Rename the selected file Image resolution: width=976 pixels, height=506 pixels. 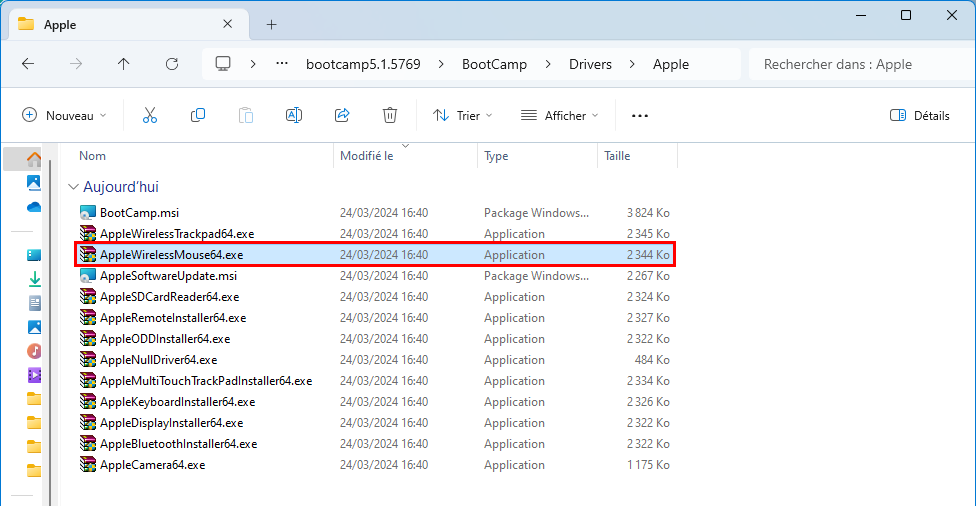[294, 115]
